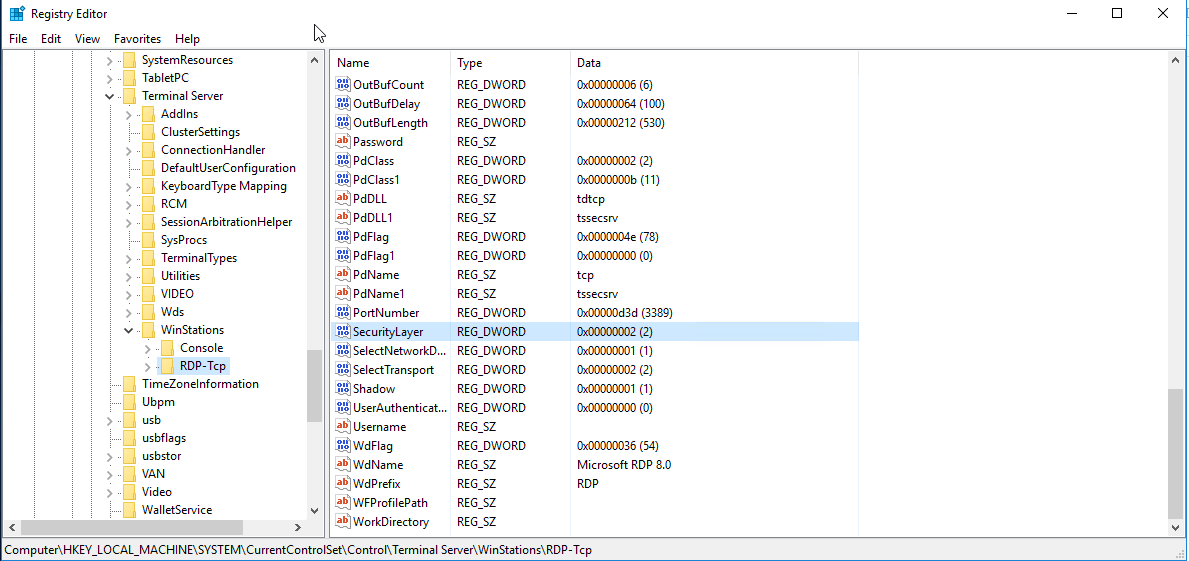Click the Registry Editor app icon in title bar
1189x561 pixels.
click(17, 14)
